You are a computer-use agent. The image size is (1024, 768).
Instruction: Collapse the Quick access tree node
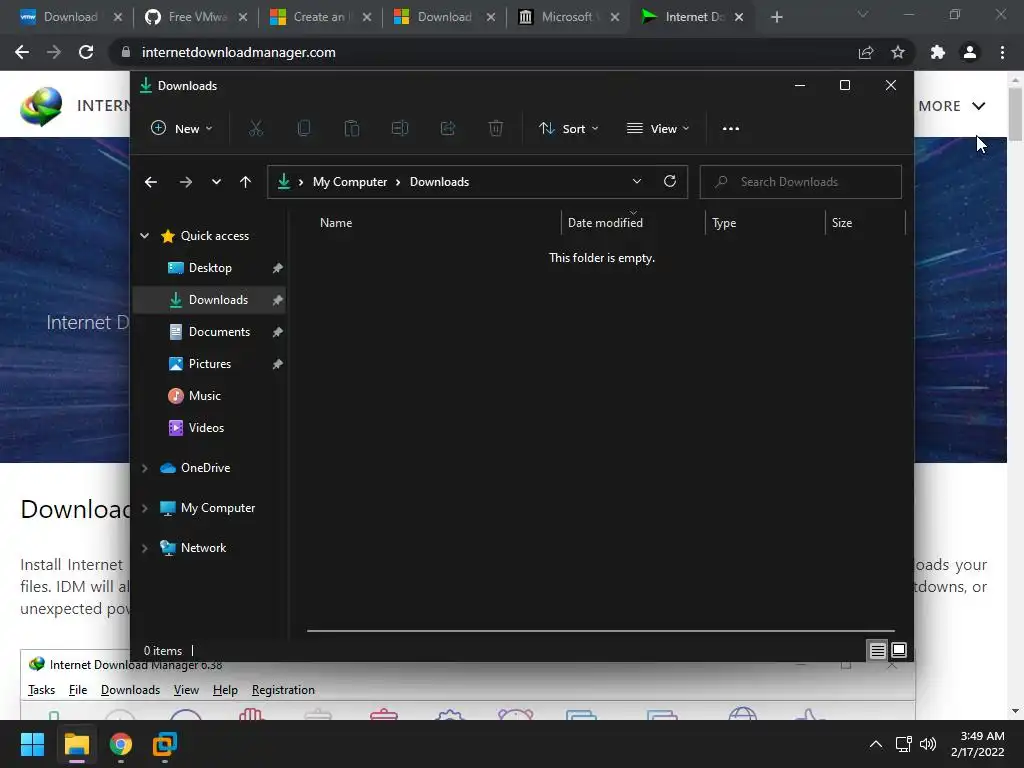pyautogui.click(x=145, y=236)
